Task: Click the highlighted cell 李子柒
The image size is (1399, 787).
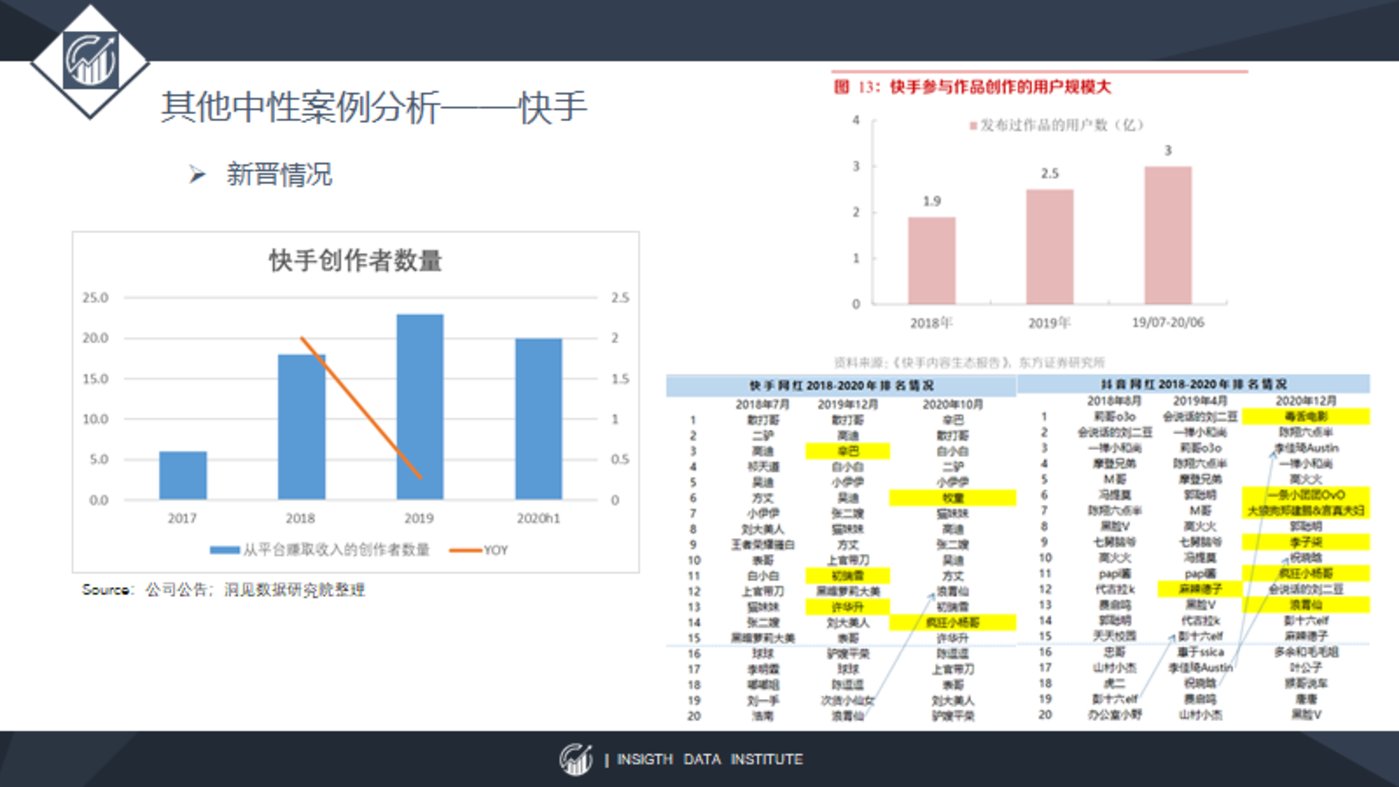Action: [x=1305, y=542]
